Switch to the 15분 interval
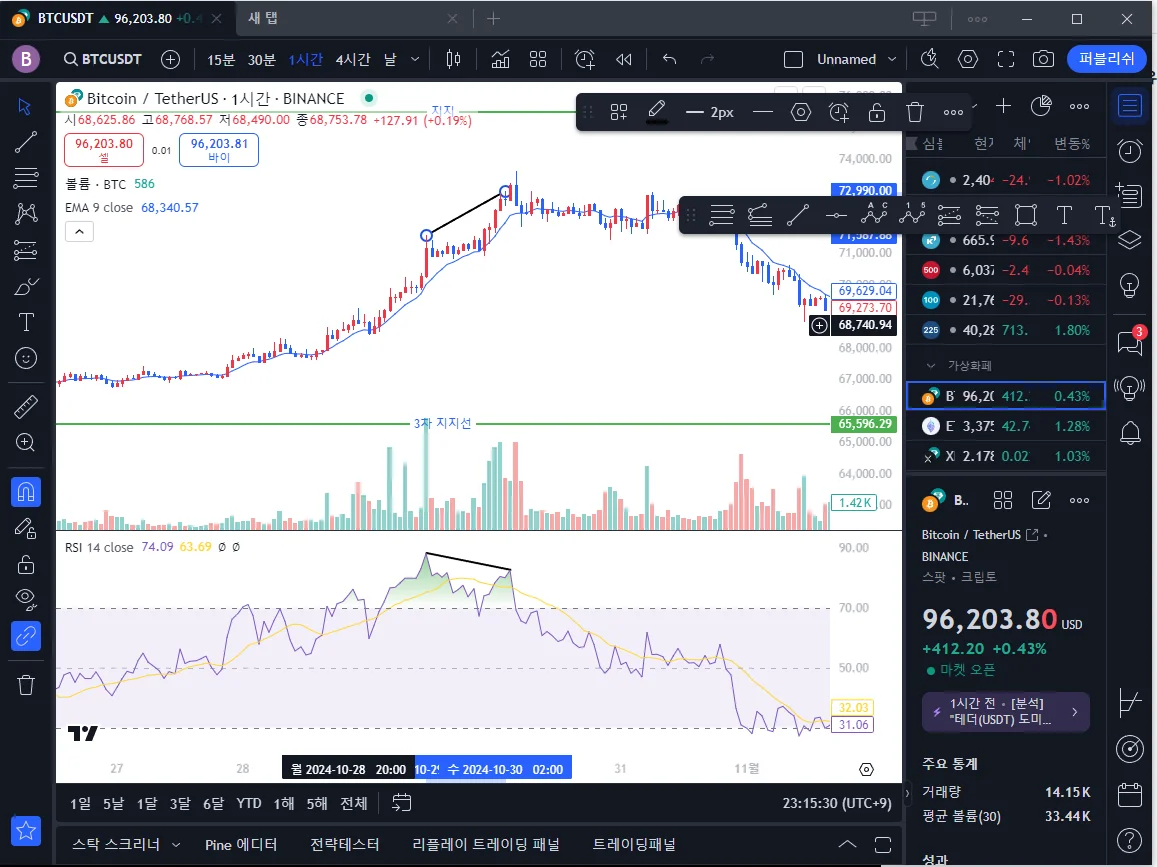 point(221,60)
